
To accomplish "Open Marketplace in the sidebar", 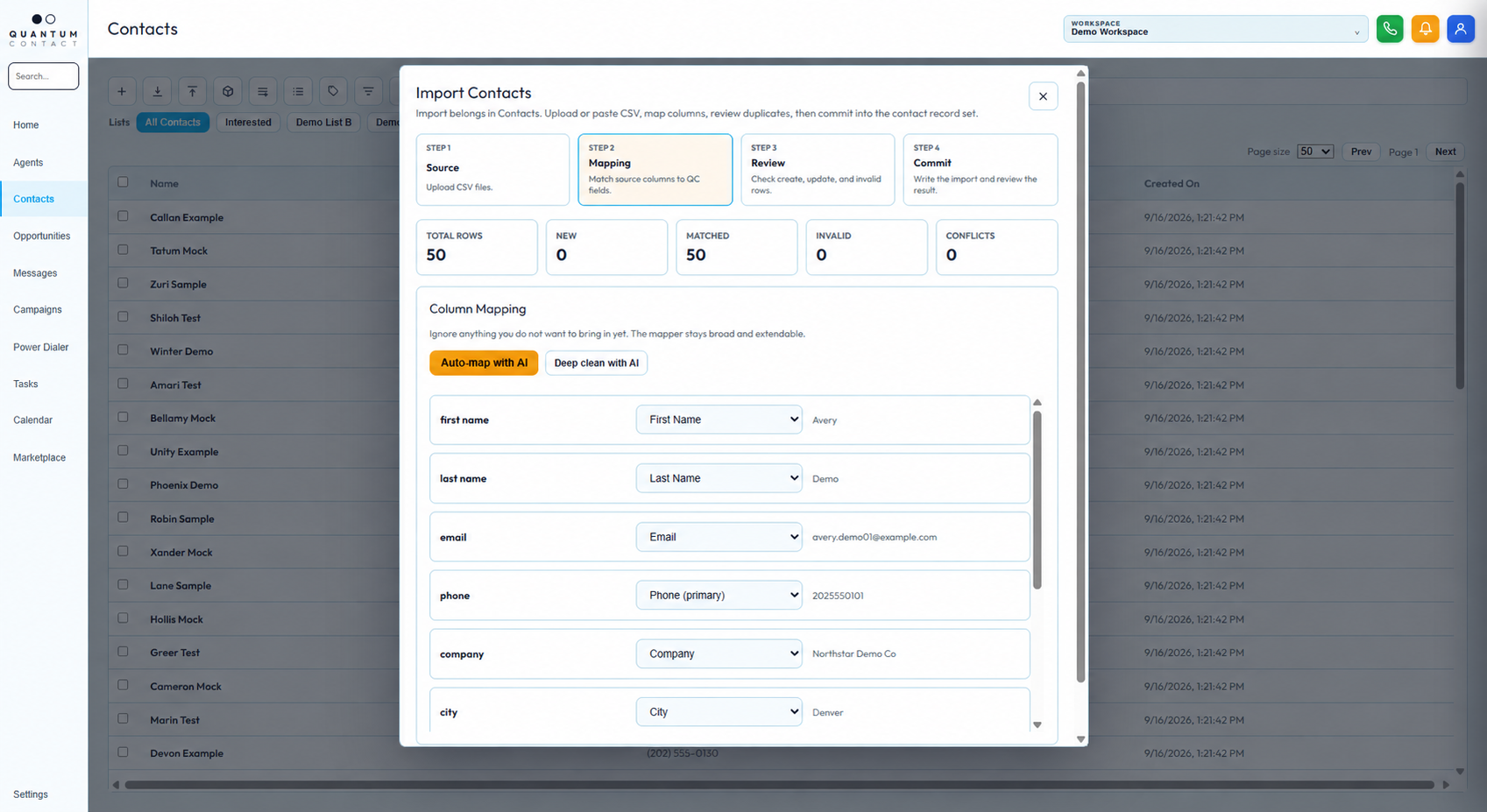I will 39,458.
